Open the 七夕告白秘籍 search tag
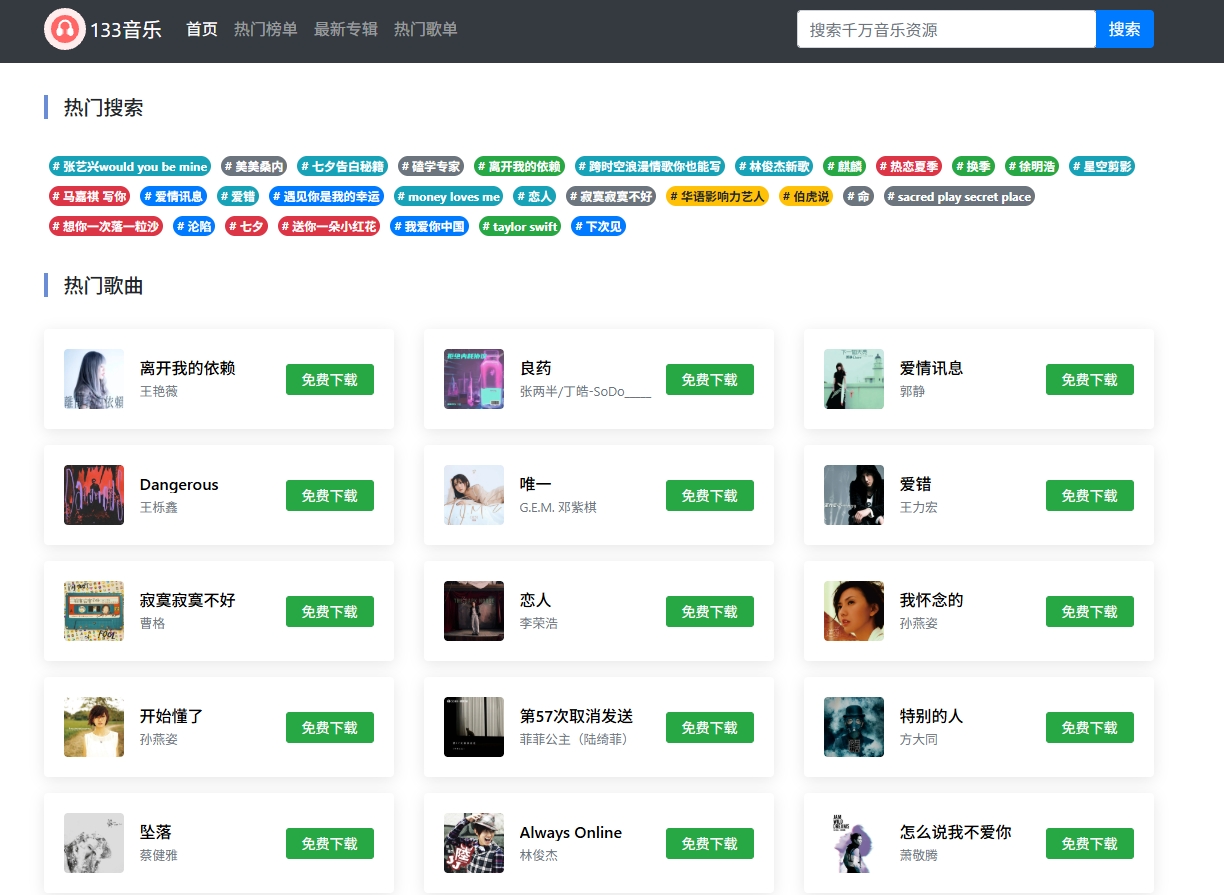The image size is (1224, 895). (x=342, y=167)
